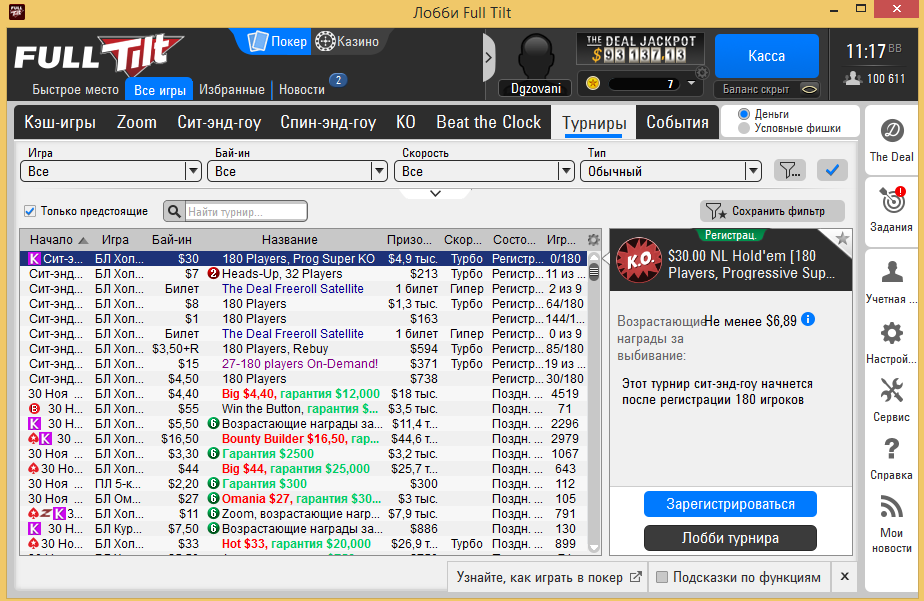Screen dimensions: 924x601
Task: Open the Бай-ин dropdown
Action: 297,171
